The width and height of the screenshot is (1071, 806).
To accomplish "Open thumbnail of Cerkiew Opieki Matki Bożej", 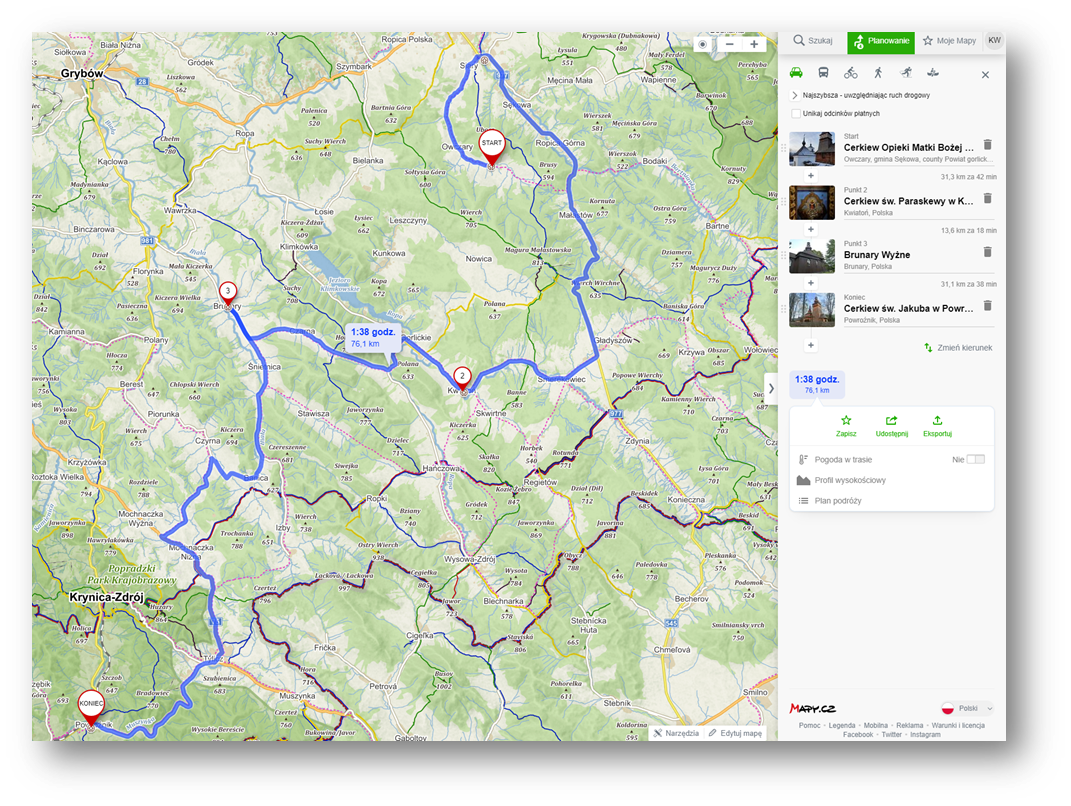I will pos(811,149).
